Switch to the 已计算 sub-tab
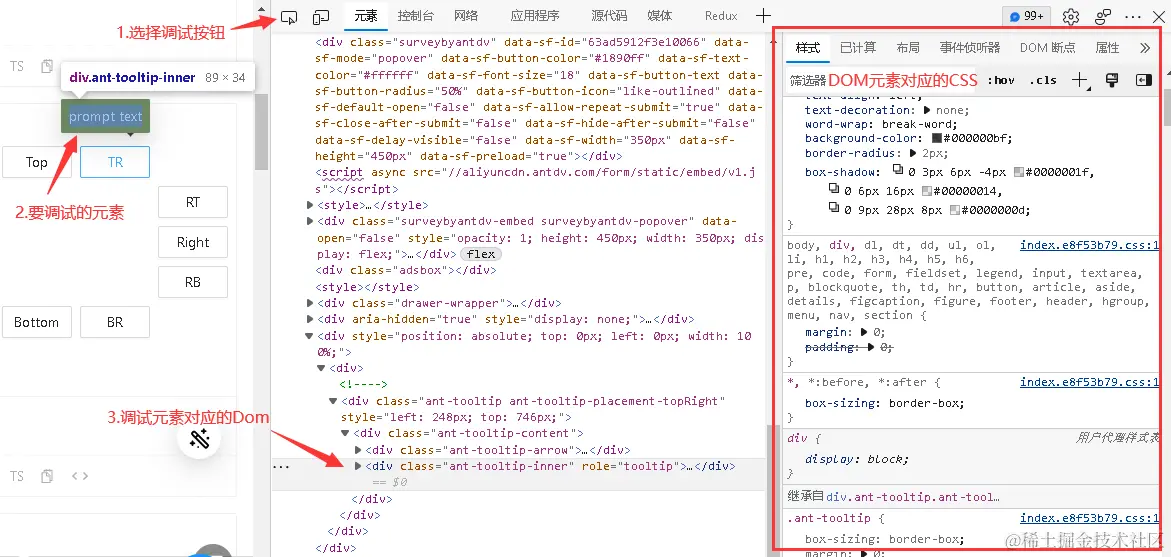Viewport: 1171px width, 557px height. coord(857,48)
